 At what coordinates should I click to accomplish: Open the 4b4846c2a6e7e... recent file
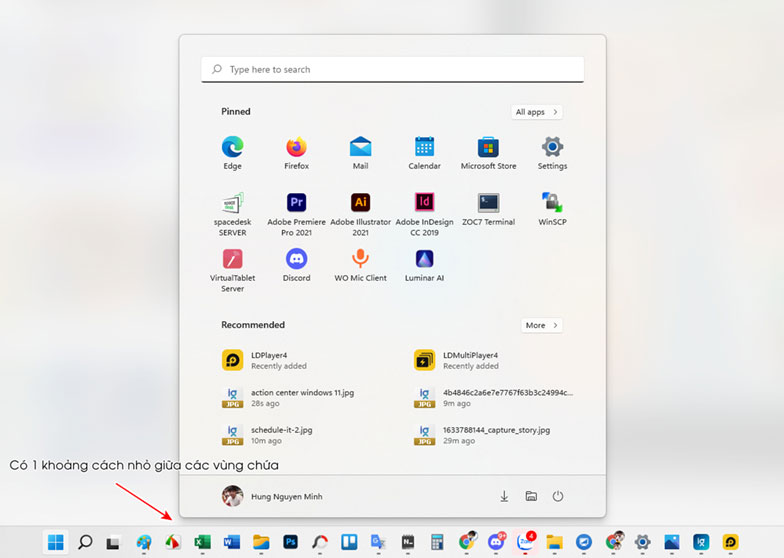click(x=494, y=398)
